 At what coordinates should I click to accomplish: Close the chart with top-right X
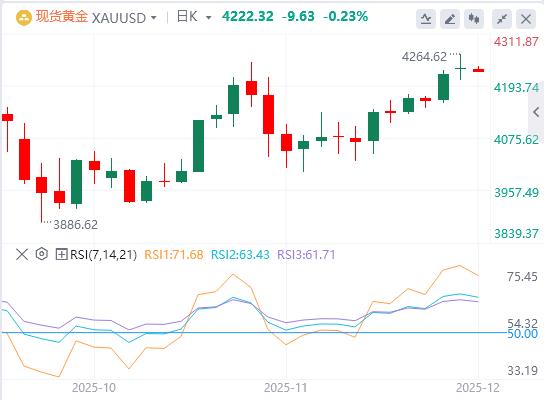(x=526, y=19)
